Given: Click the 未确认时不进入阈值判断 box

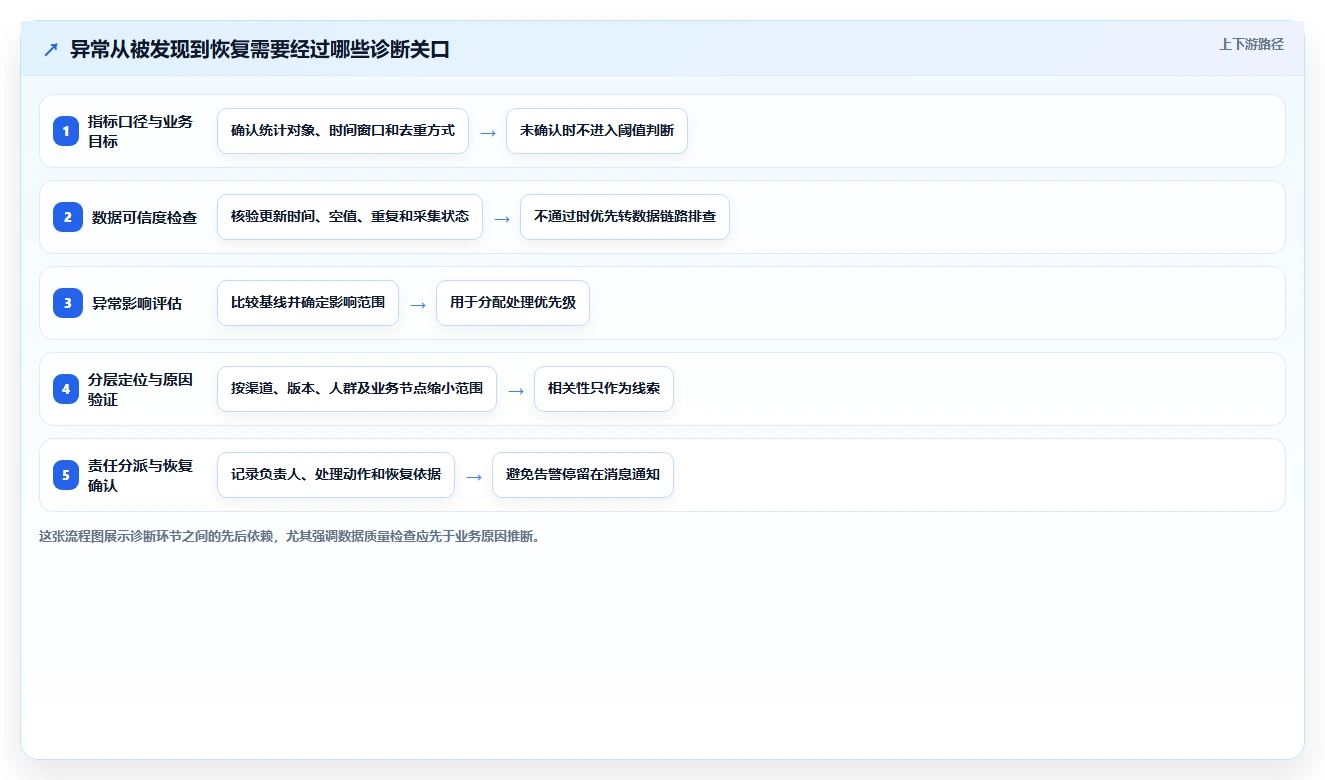Looking at the screenshot, I should 597,131.
